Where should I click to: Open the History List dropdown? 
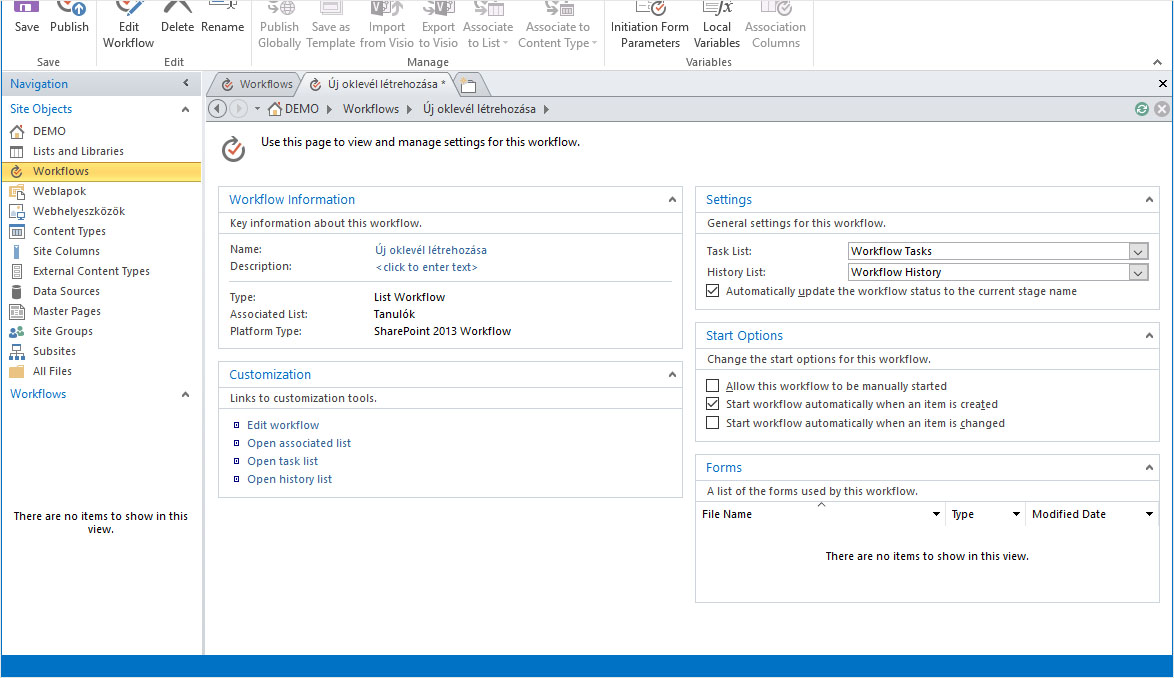tap(1138, 272)
